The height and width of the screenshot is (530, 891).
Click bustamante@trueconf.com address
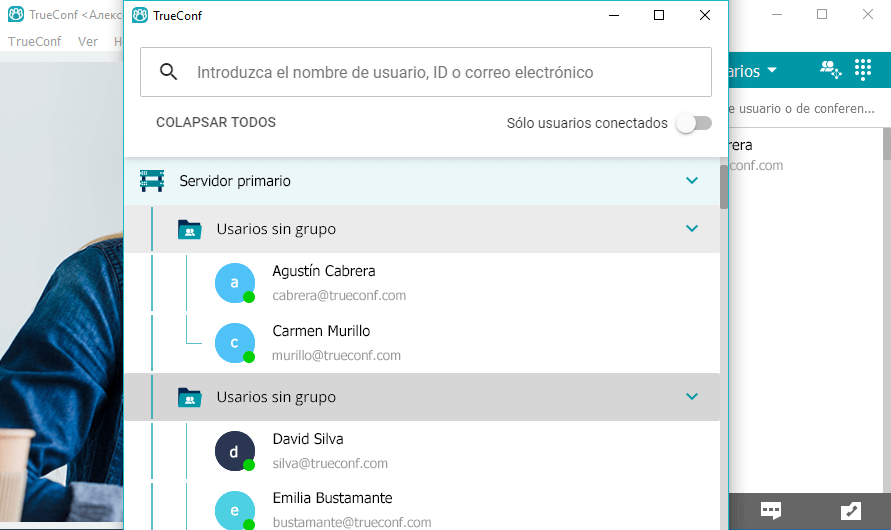point(352,522)
